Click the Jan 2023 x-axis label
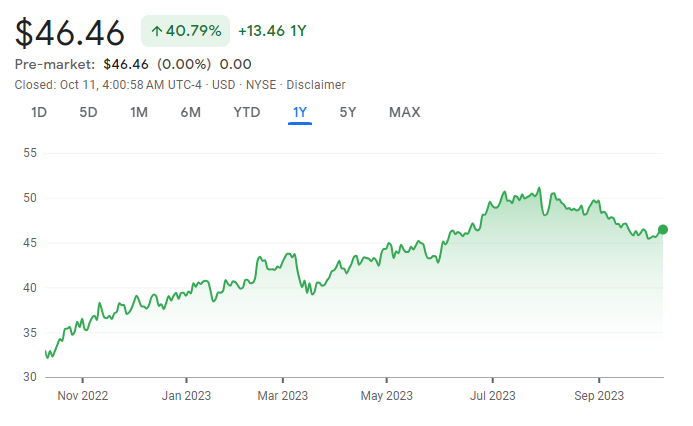The image size is (693, 426). pos(187,396)
